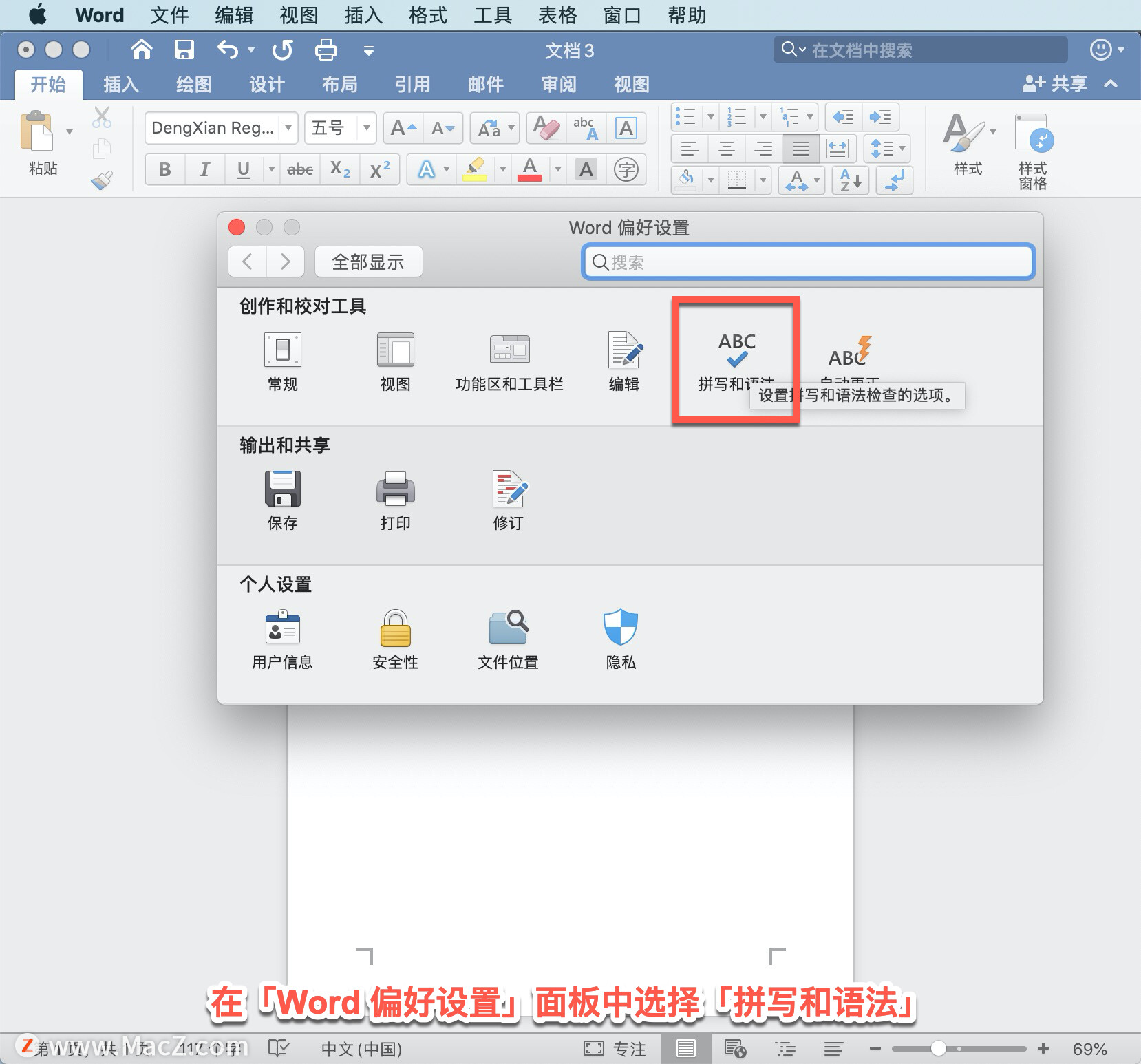Viewport: 1141px width, 1064px height.
Task: Switch to the Insert (插入) ribbon tab
Action: pos(121,84)
